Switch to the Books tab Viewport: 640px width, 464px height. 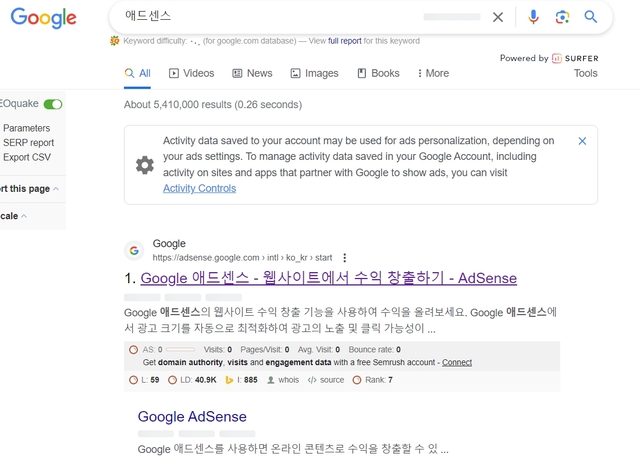(x=378, y=73)
